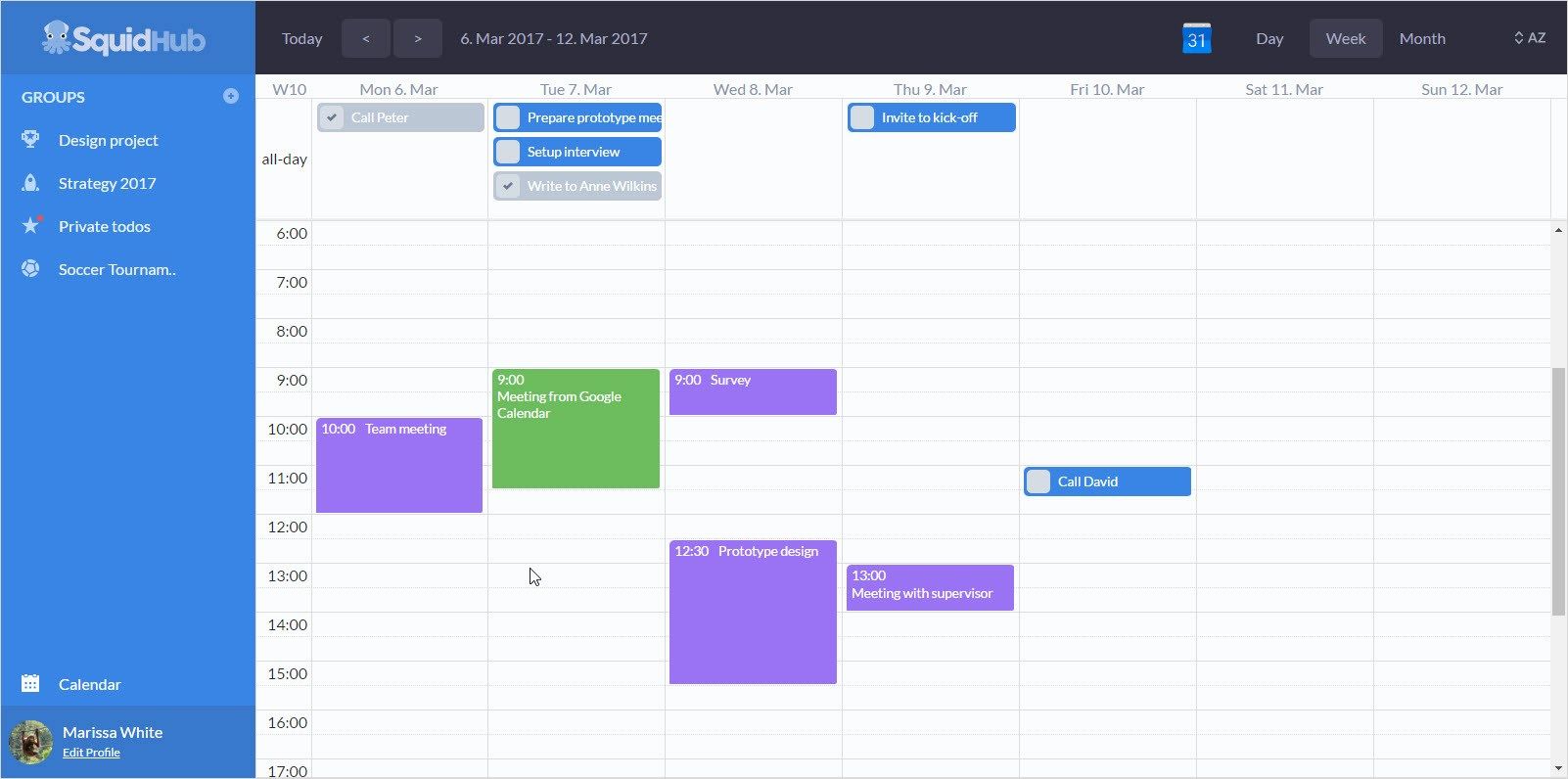Click the Google Calendar 31 icon
This screenshot has width=1568, height=779.
click(x=1196, y=38)
